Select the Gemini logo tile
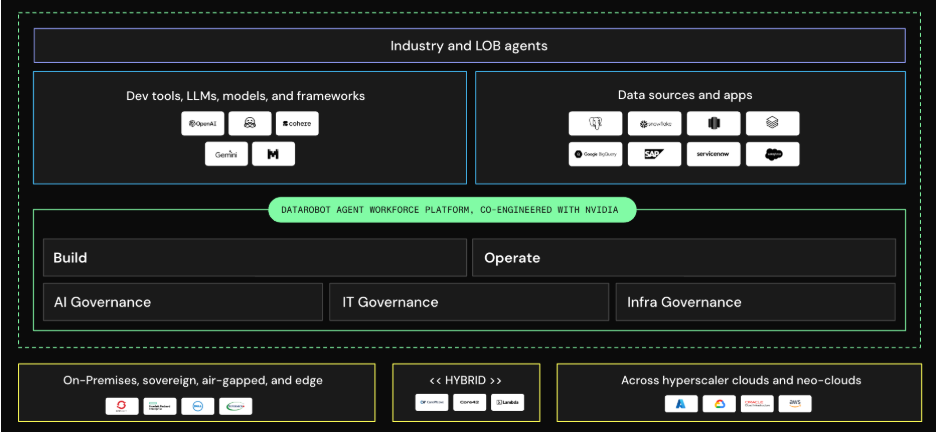936x433 pixels. pos(226,154)
